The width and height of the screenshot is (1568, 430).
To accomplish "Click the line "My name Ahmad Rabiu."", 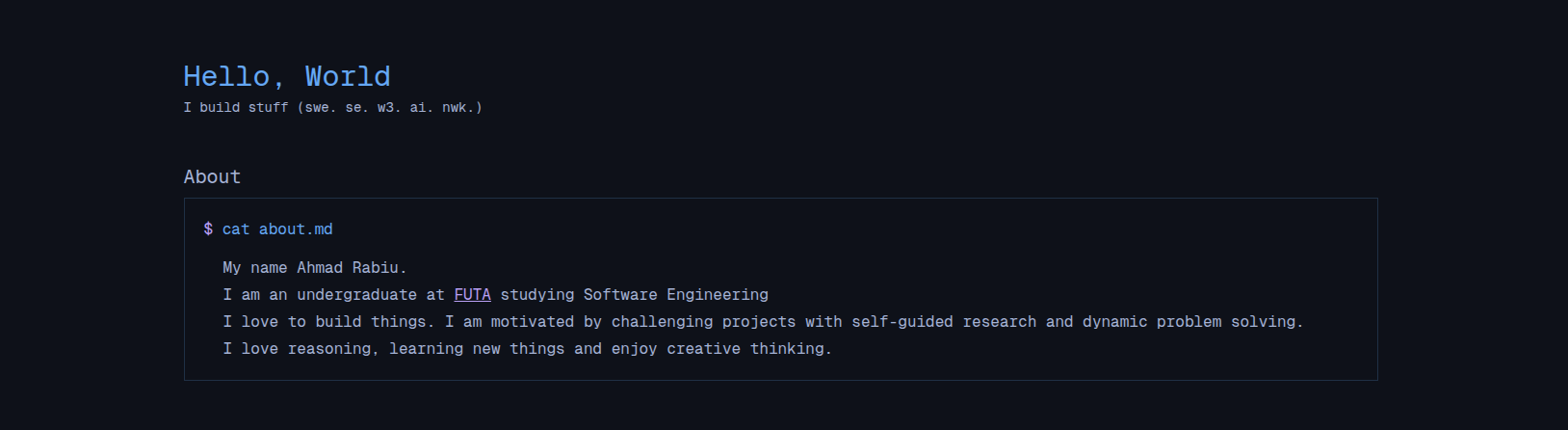I will pos(315,268).
